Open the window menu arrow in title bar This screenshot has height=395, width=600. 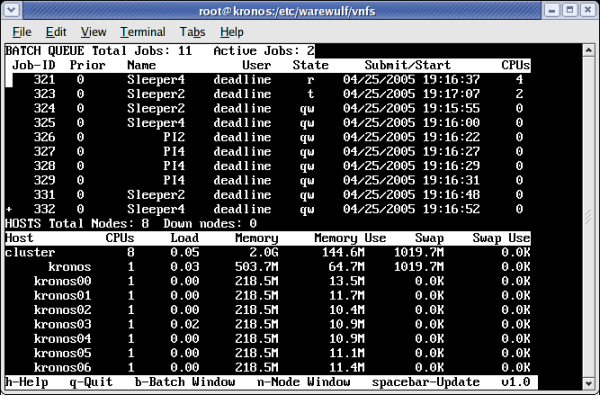pyautogui.click(x=11, y=10)
